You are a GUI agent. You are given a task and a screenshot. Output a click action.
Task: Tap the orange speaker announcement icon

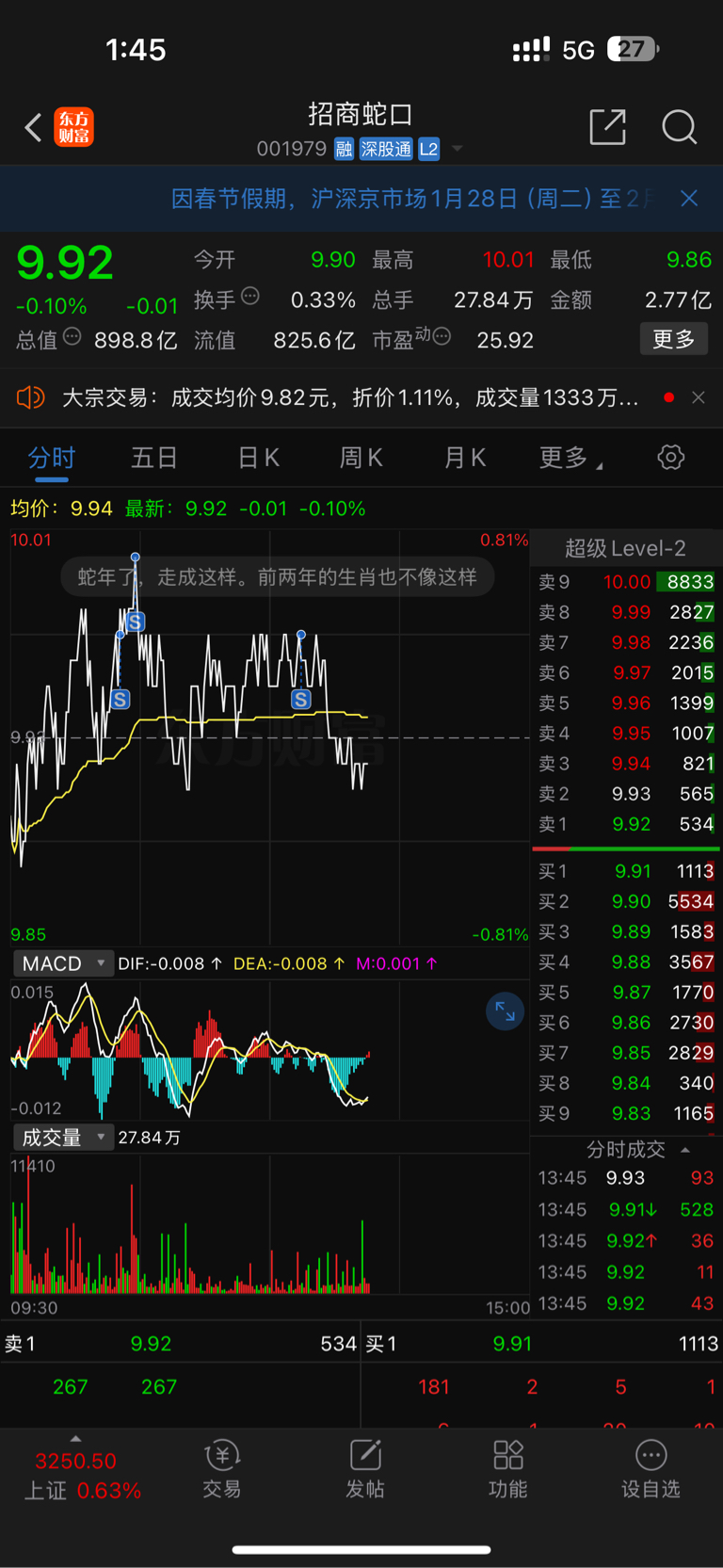point(30,397)
